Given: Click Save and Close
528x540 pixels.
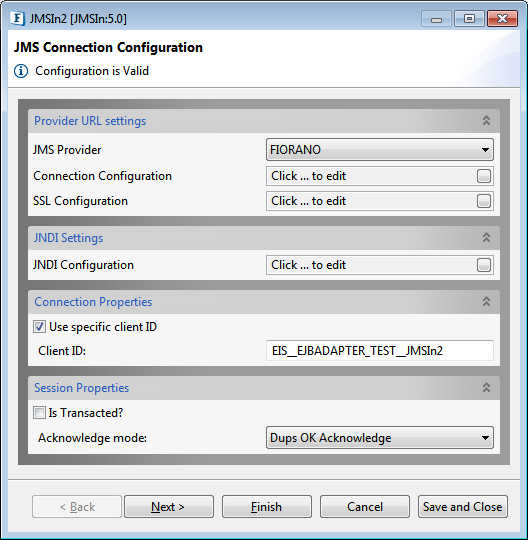Looking at the screenshot, I should click(463, 507).
